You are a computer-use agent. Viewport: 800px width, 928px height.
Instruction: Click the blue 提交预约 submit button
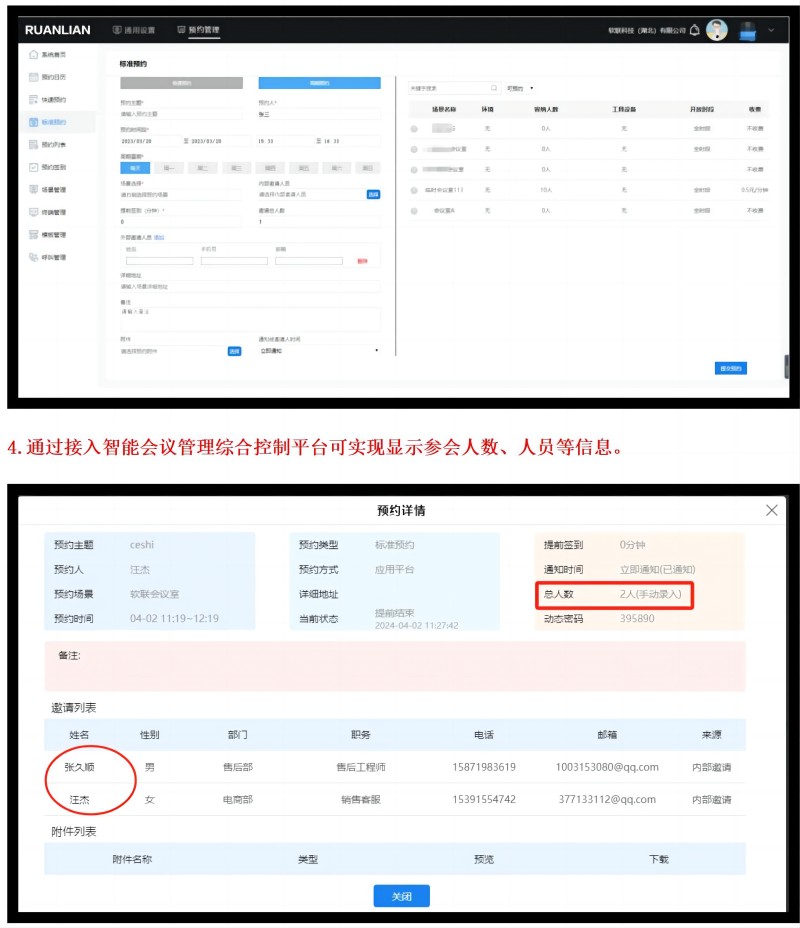click(731, 368)
